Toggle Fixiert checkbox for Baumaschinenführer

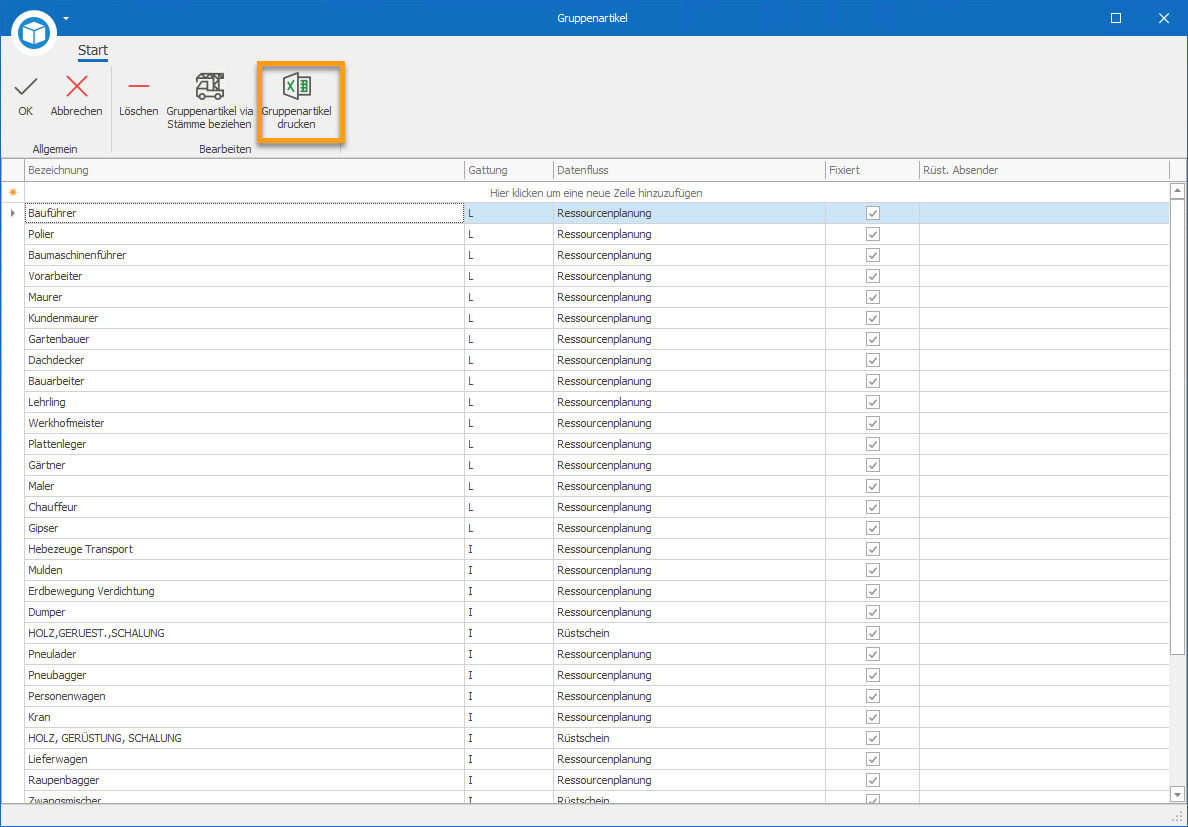click(873, 255)
